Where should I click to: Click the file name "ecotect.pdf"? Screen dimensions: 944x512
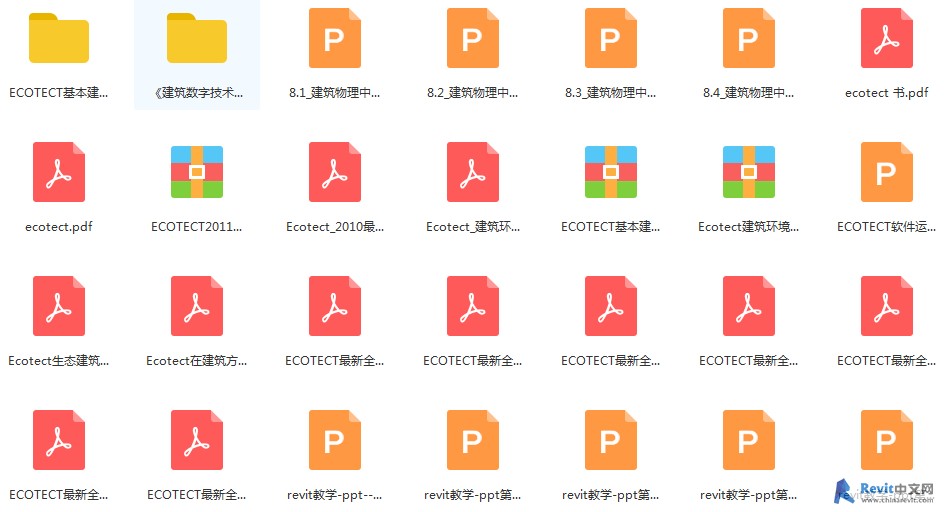tap(59, 226)
